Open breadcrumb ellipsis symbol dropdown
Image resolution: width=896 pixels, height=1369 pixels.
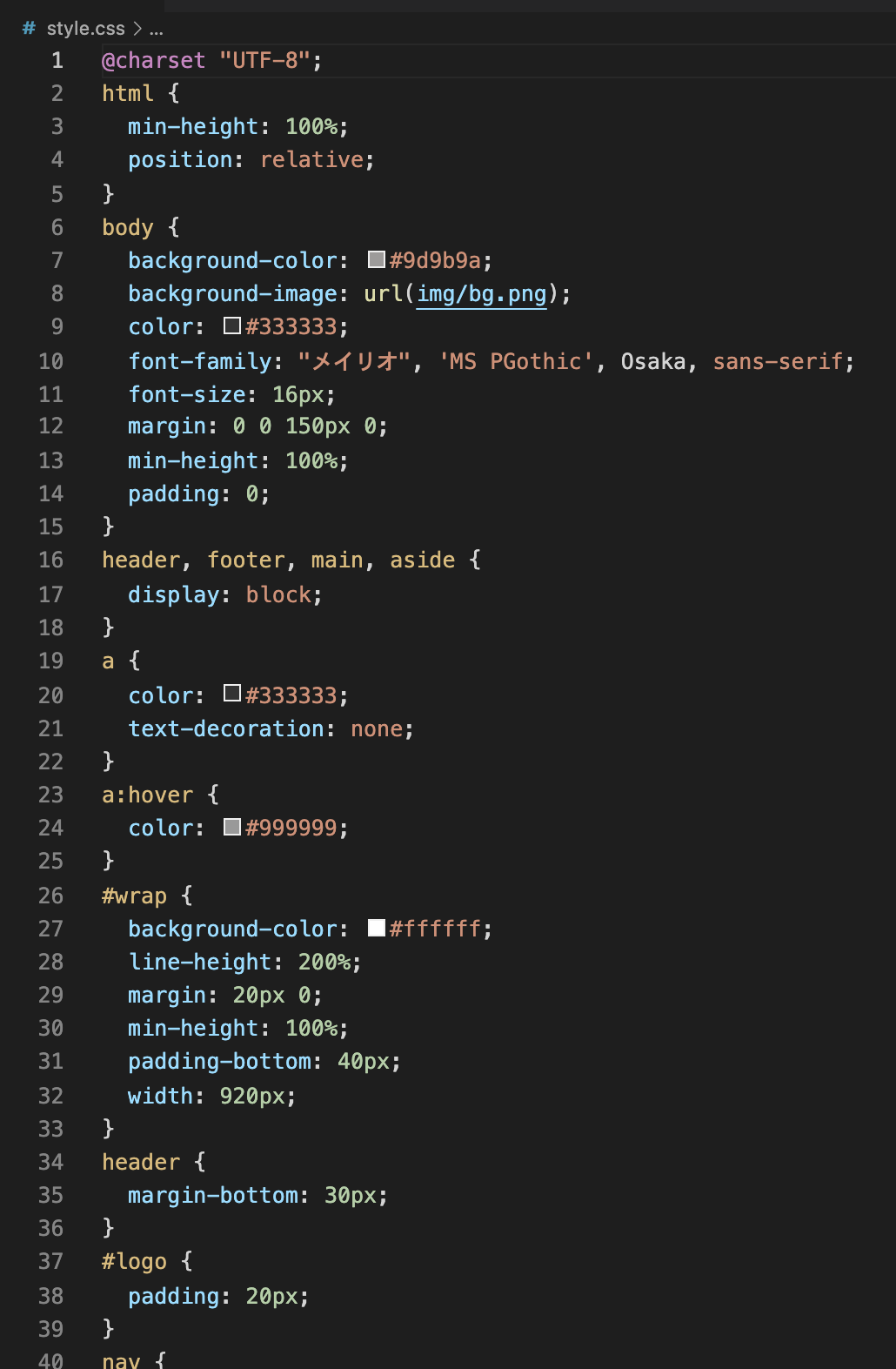(x=157, y=29)
